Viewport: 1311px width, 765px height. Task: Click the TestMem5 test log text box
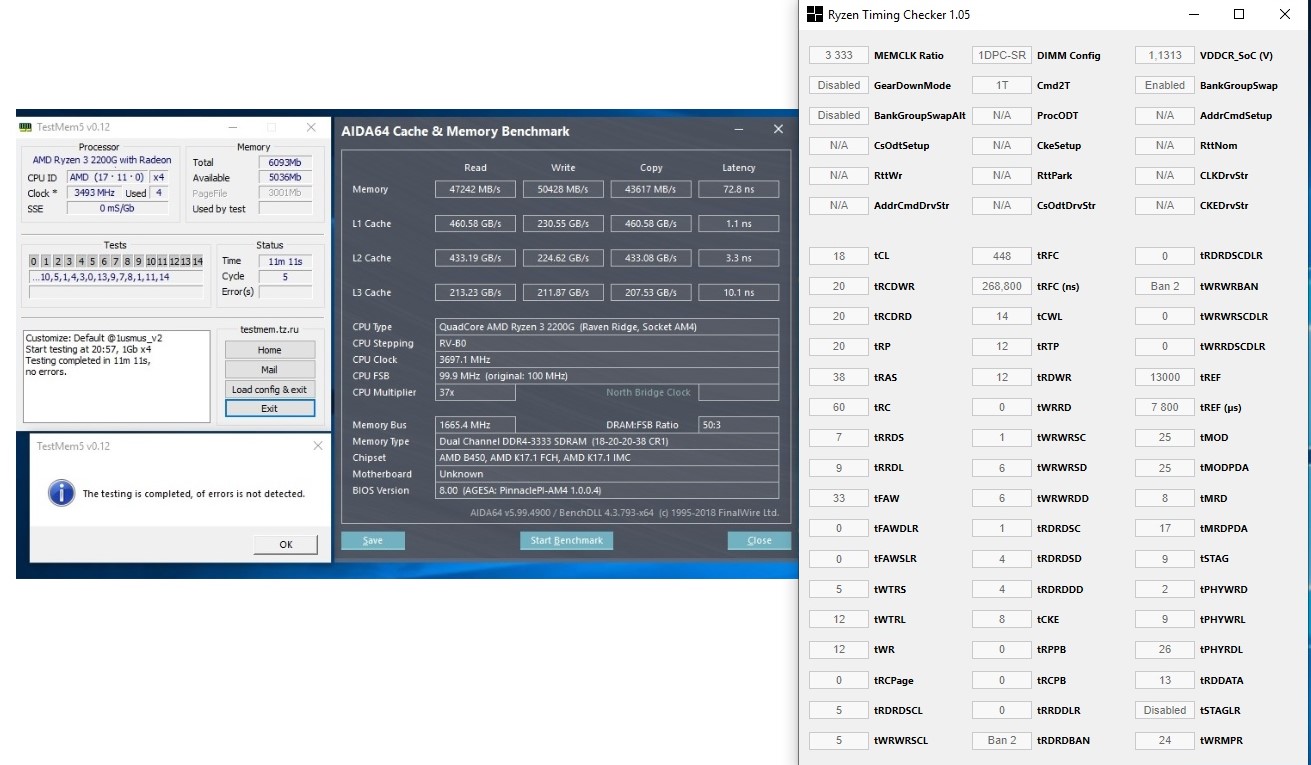[x=117, y=376]
